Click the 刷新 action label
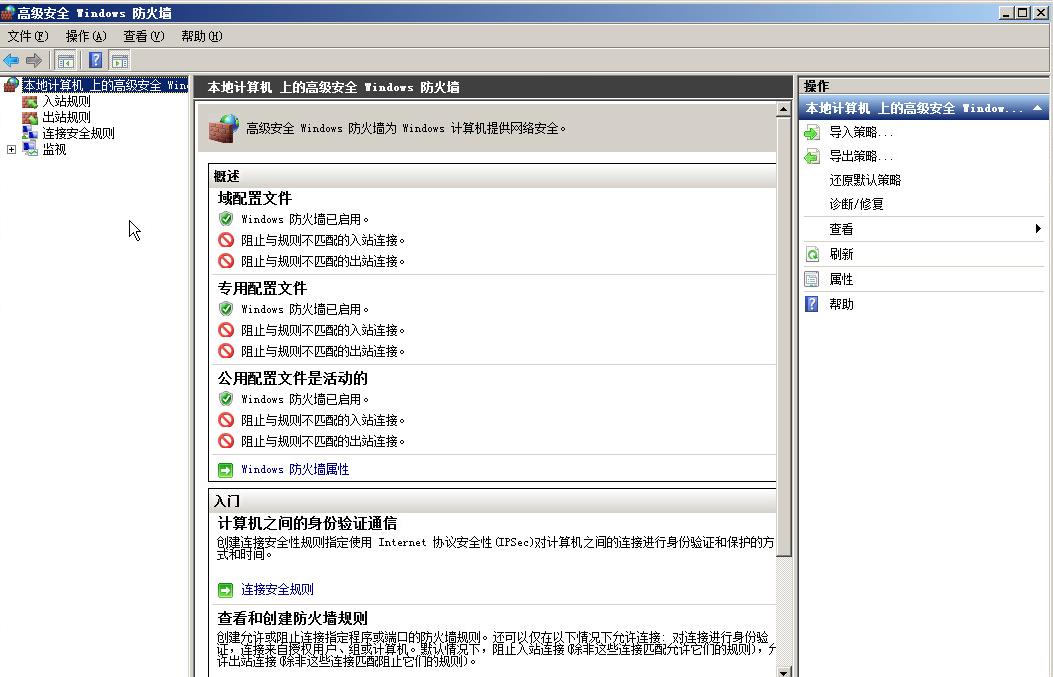The height and width of the screenshot is (677, 1053). click(841, 254)
